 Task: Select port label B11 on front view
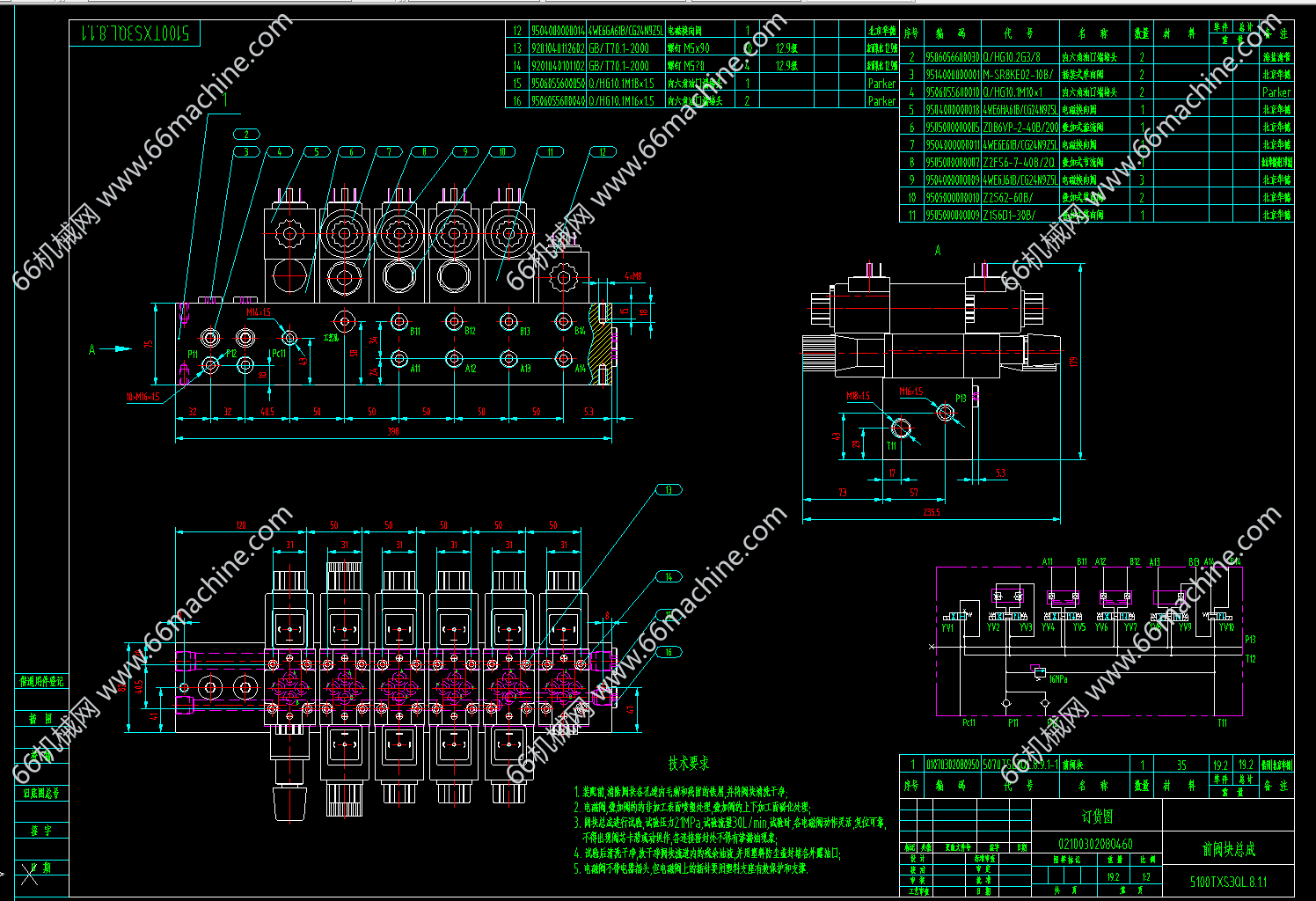click(415, 332)
